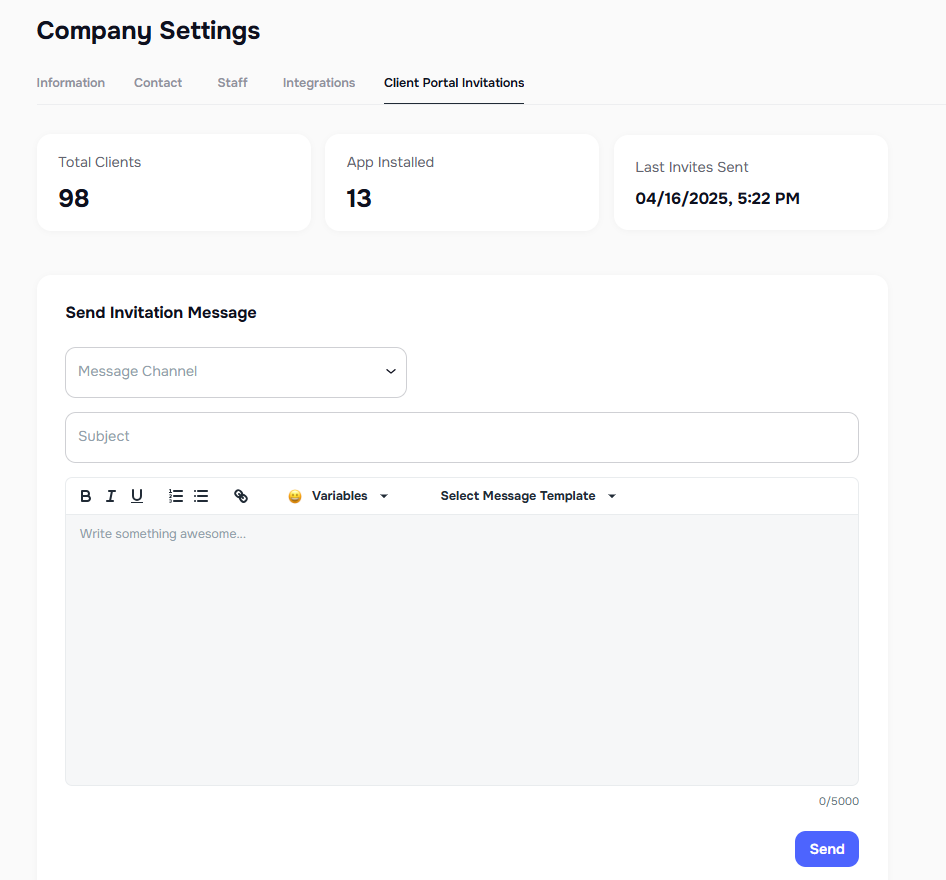Switch to the Contact tab

(x=157, y=83)
